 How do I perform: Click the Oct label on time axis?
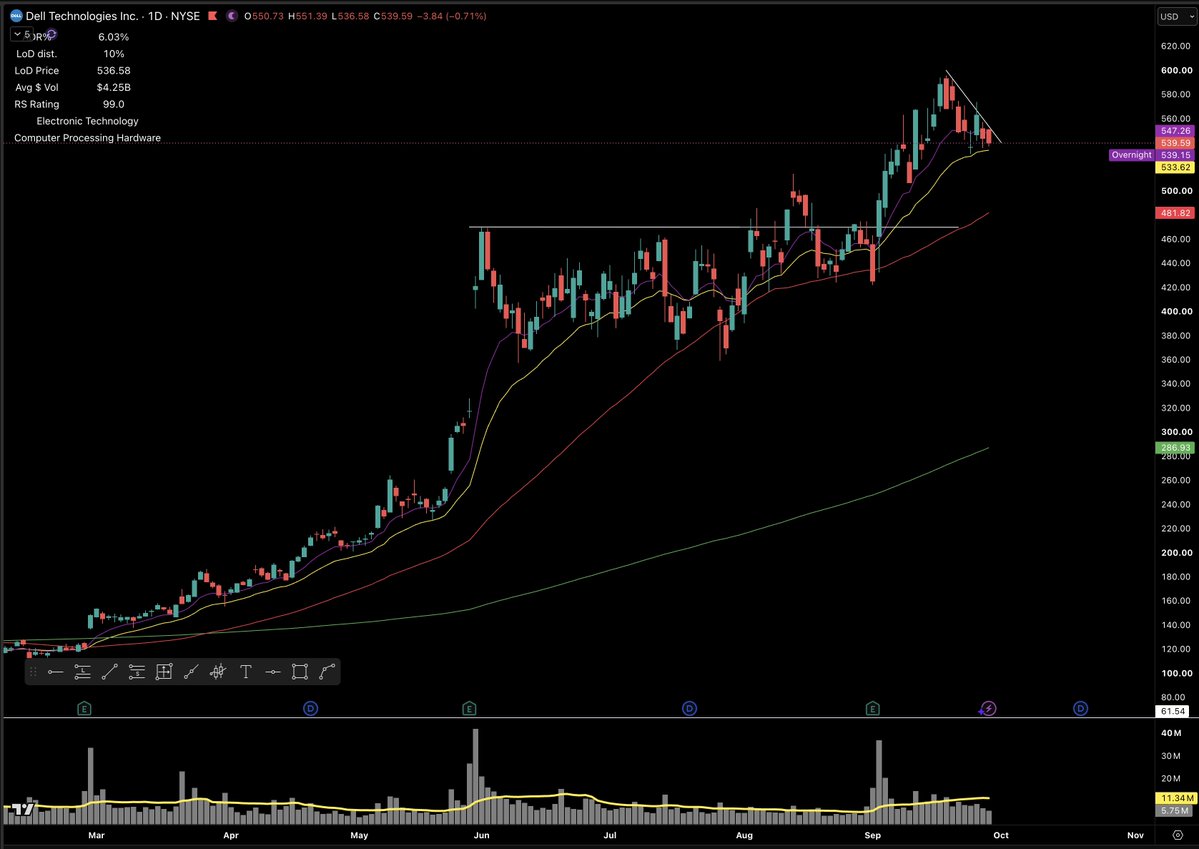pyautogui.click(x=1000, y=835)
